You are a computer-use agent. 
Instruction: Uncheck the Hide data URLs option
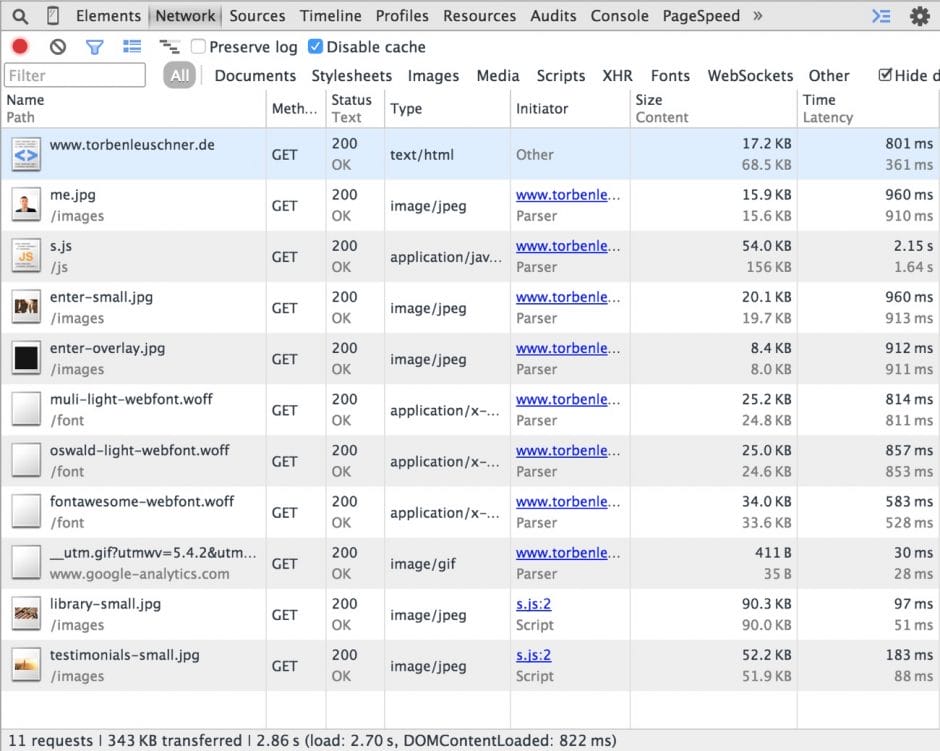tap(884, 75)
